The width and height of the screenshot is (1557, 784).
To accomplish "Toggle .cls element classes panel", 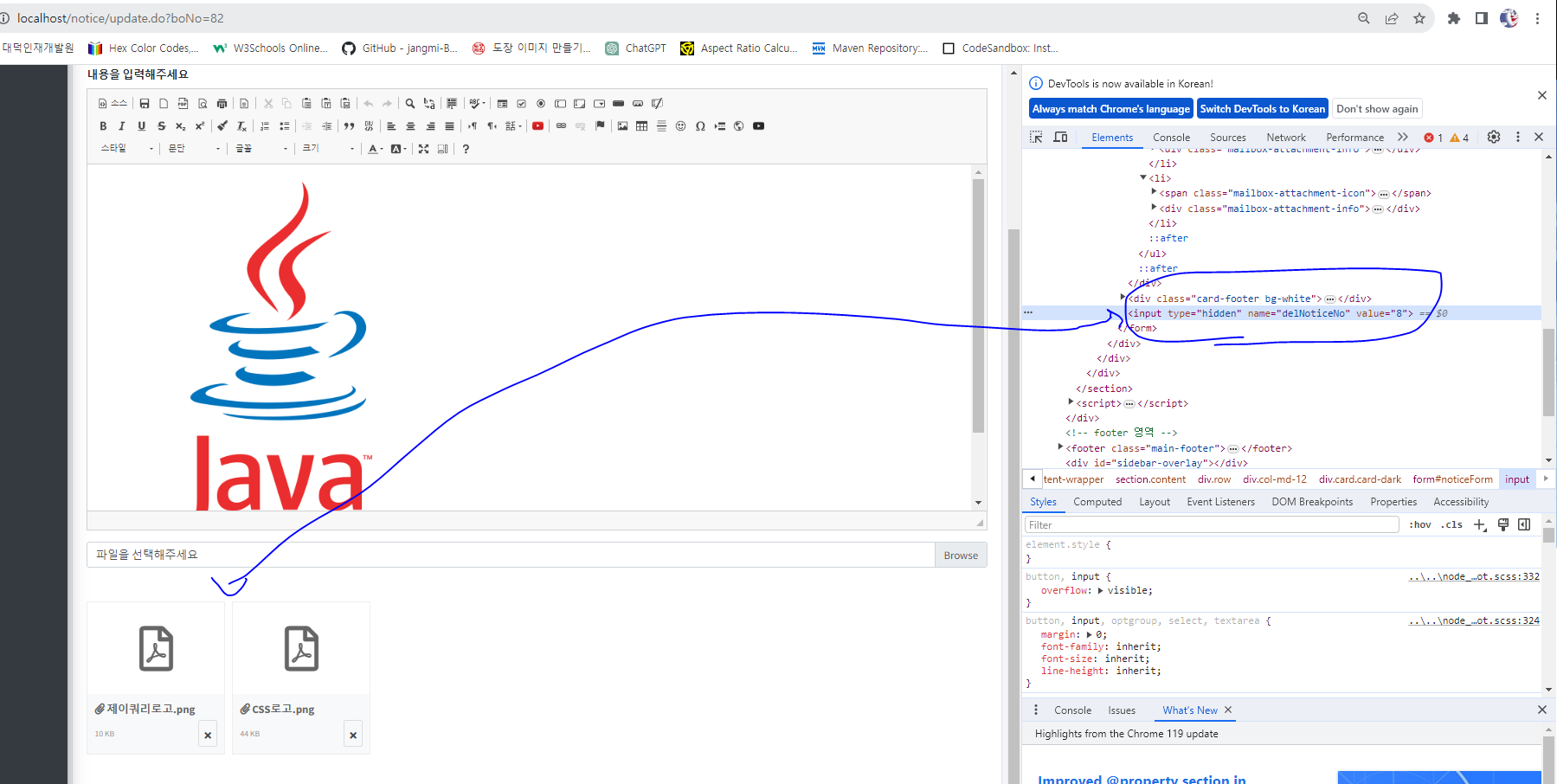I will [1452, 525].
